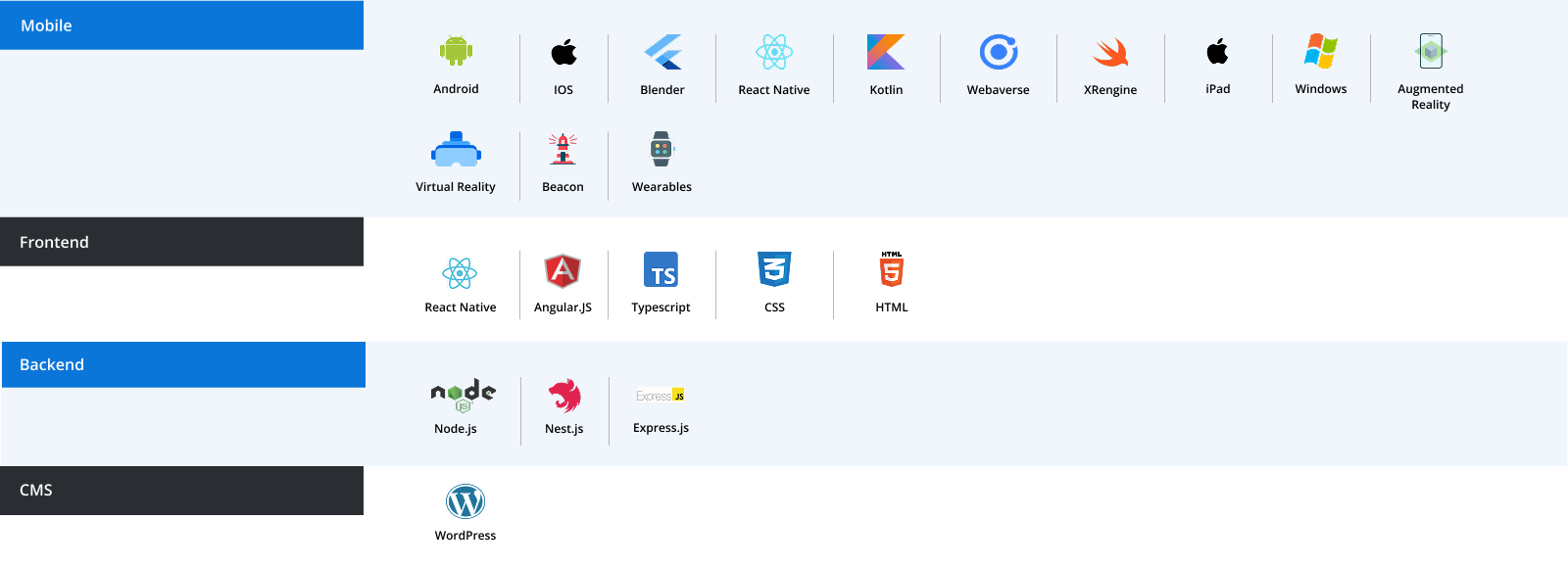
Task: Choose the WordPress logo icon
Action: (x=465, y=502)
